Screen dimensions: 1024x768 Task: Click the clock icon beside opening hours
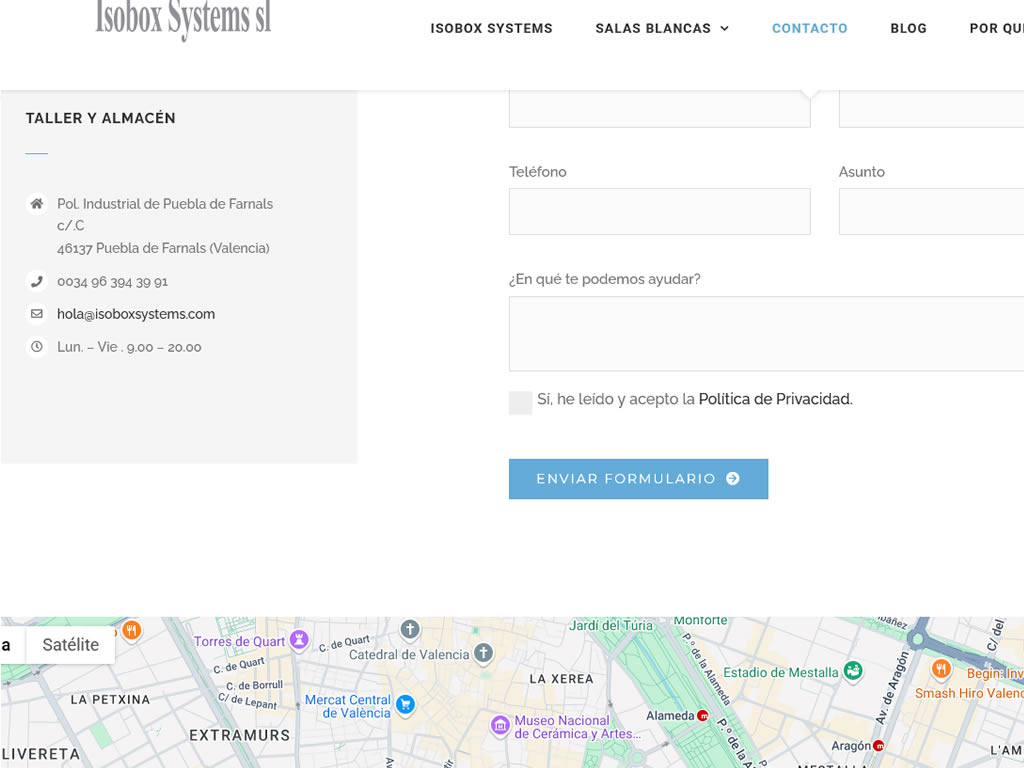point(37,347)
